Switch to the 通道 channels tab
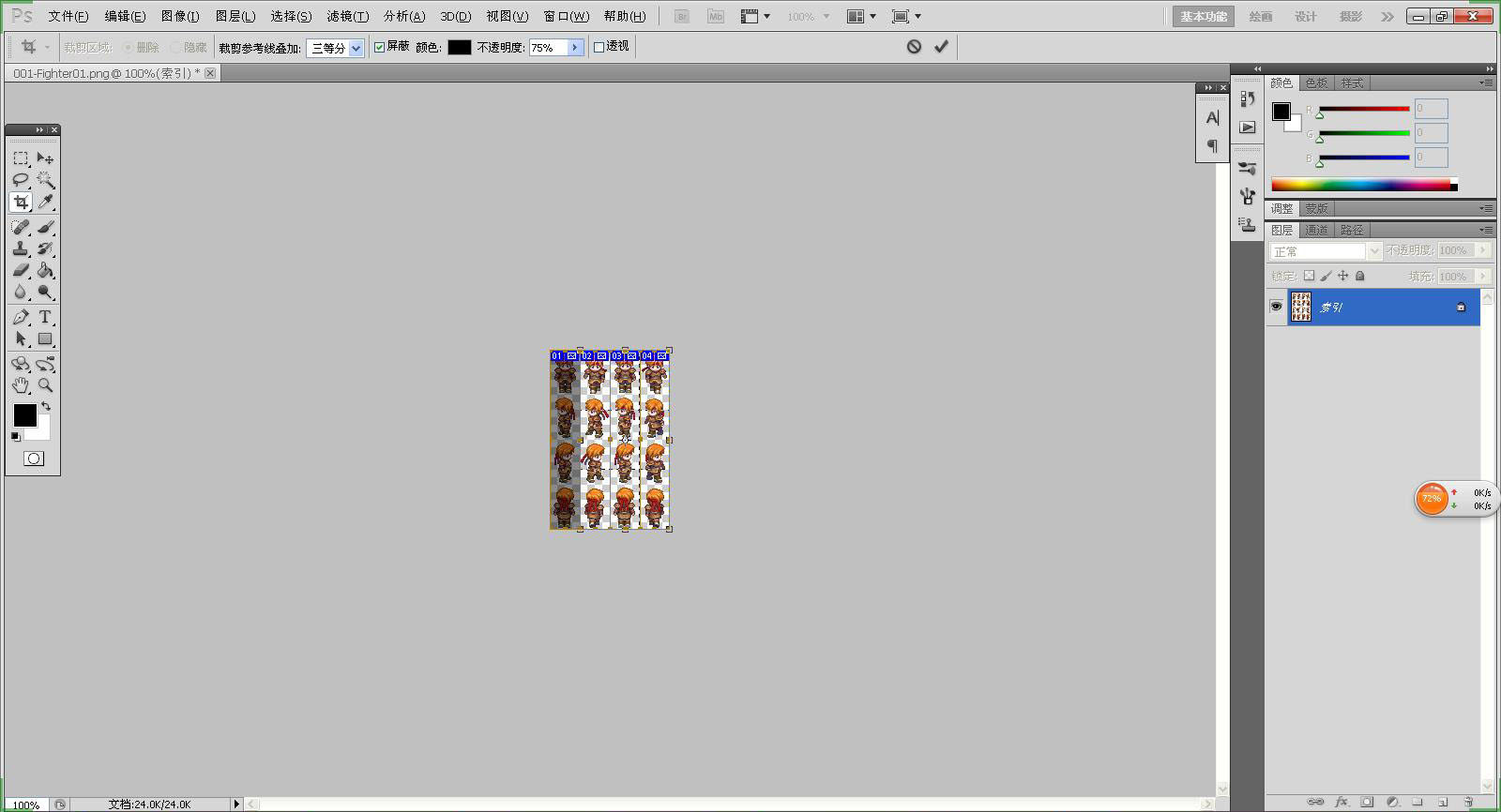Viewport: 1501px width, 812px height. click(1316, 230)
